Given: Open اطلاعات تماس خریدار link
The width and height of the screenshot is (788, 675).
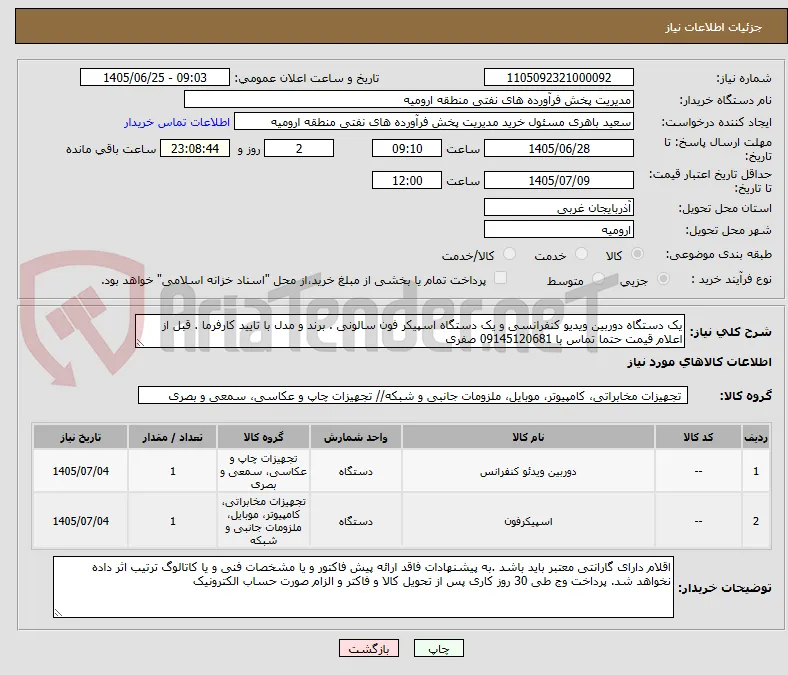Looking at the screenshot, I should click(177, 122).
